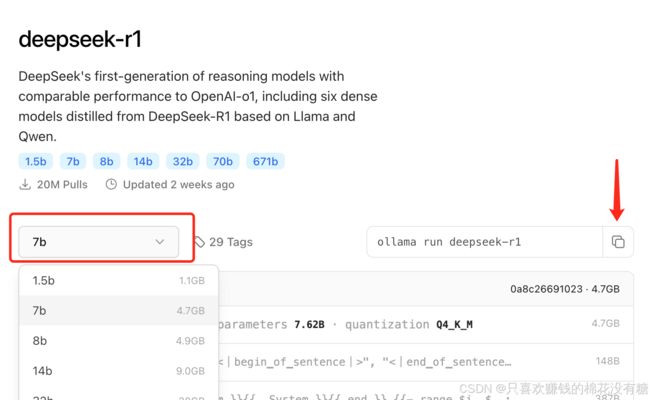Image resolution: width=650 pixels, height=400 pixels.
Task: Open the parameters 7.62B quantization row
Action: (426, 325)
